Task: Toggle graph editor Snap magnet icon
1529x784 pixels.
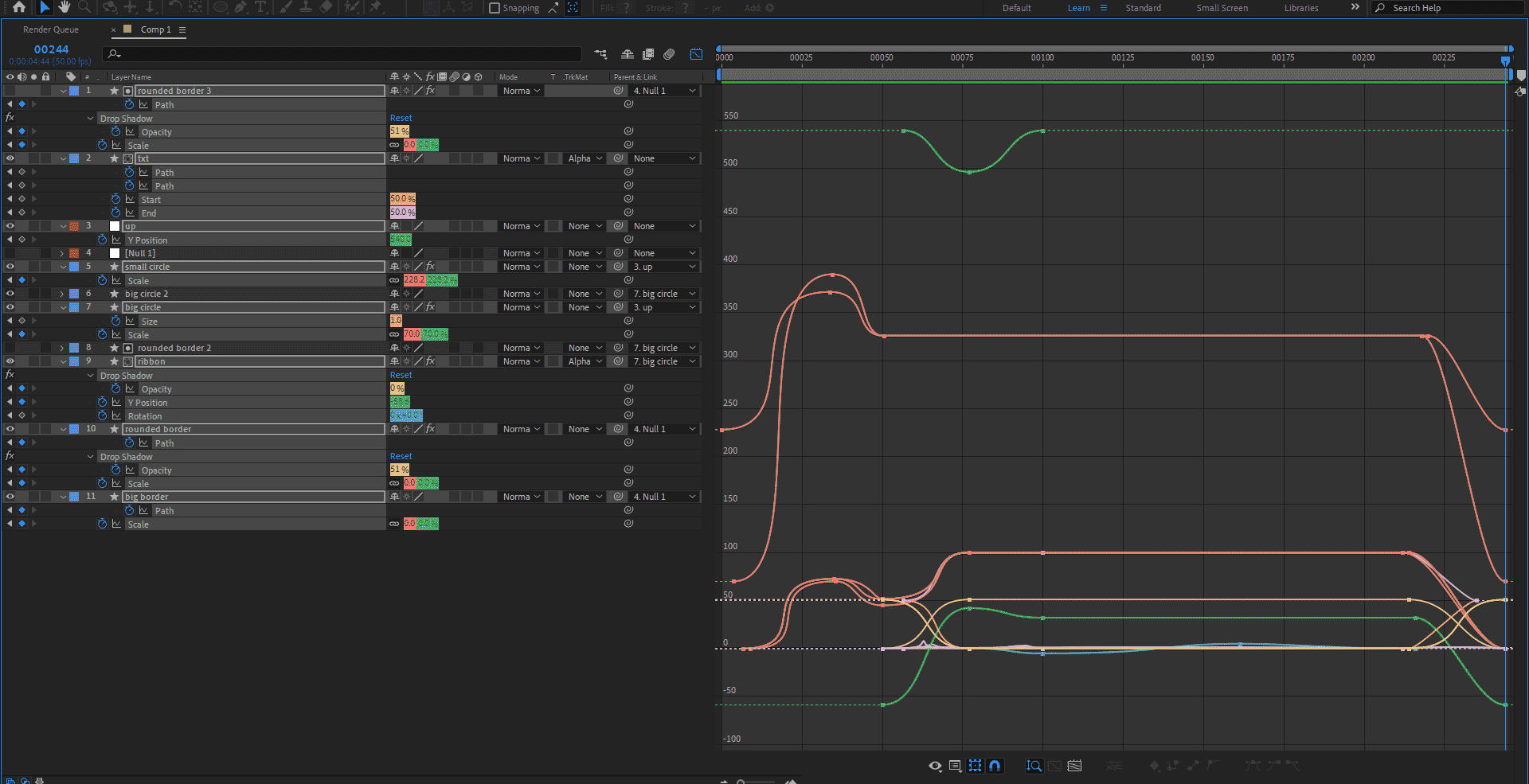Action: [x=995, y=766]
